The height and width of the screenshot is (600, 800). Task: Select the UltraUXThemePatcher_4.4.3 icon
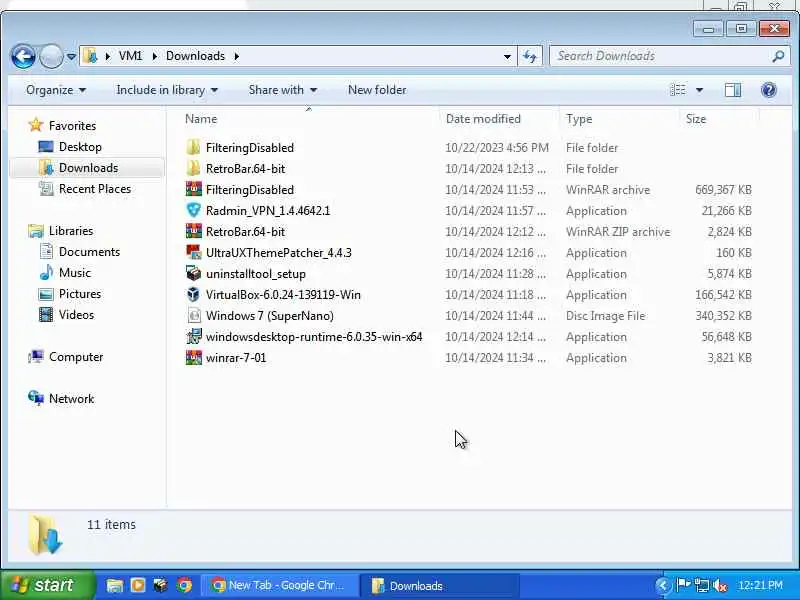tap(193, 252)
